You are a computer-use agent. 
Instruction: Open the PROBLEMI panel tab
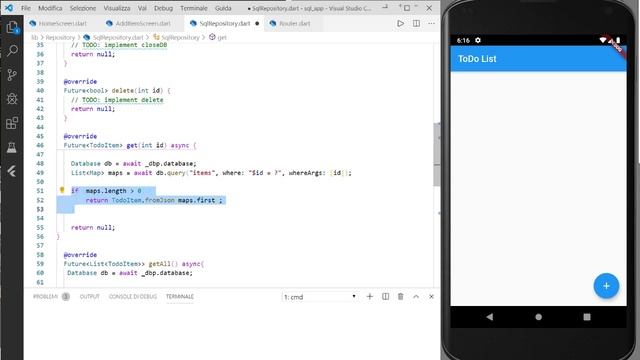point(51,297)
